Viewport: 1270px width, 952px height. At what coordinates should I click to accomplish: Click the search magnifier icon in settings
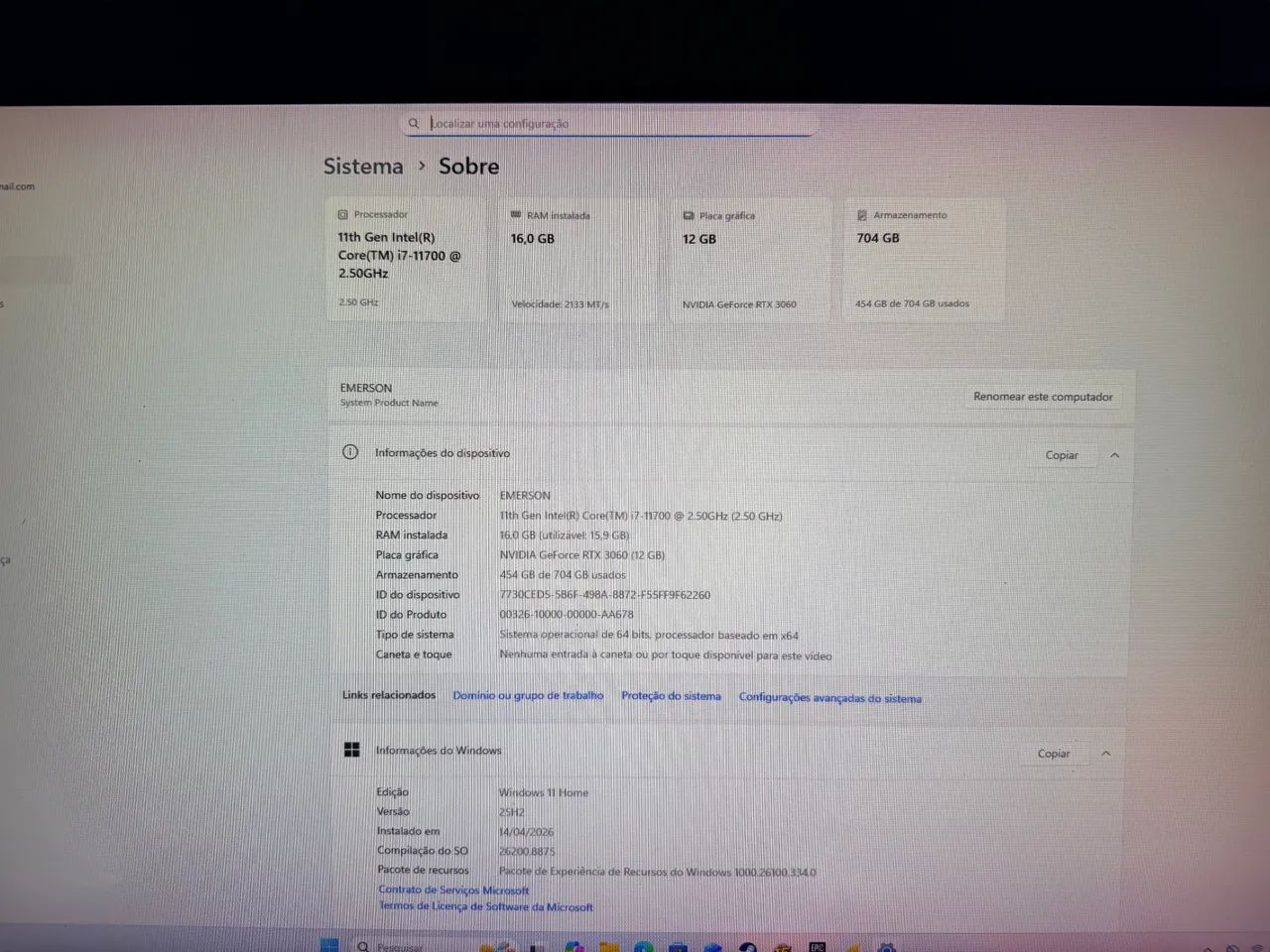[x=414, y=124]
